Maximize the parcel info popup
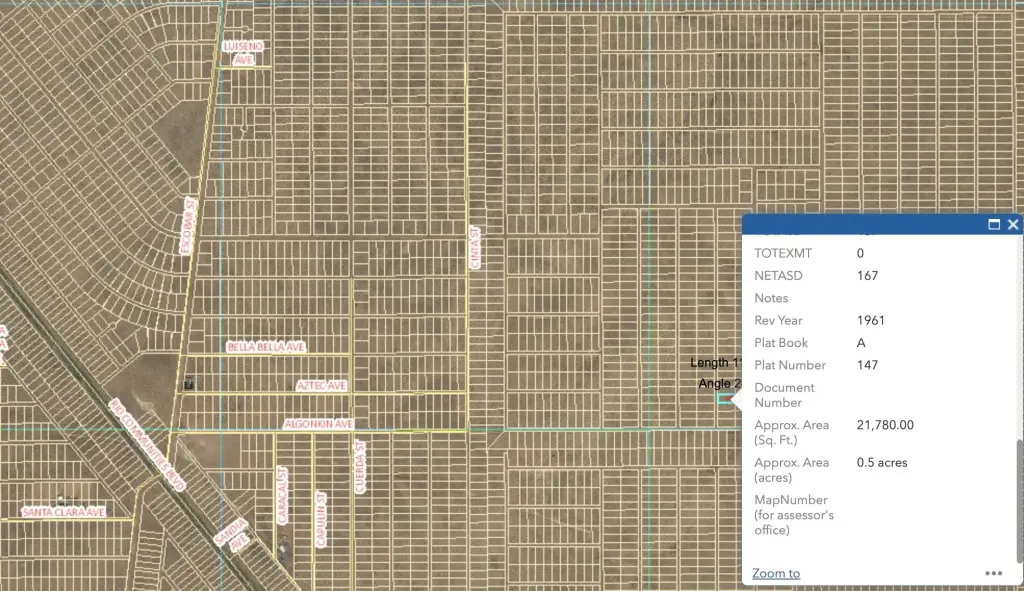The width and height of the screenshot is (1024, 591). tap(994, 225)
